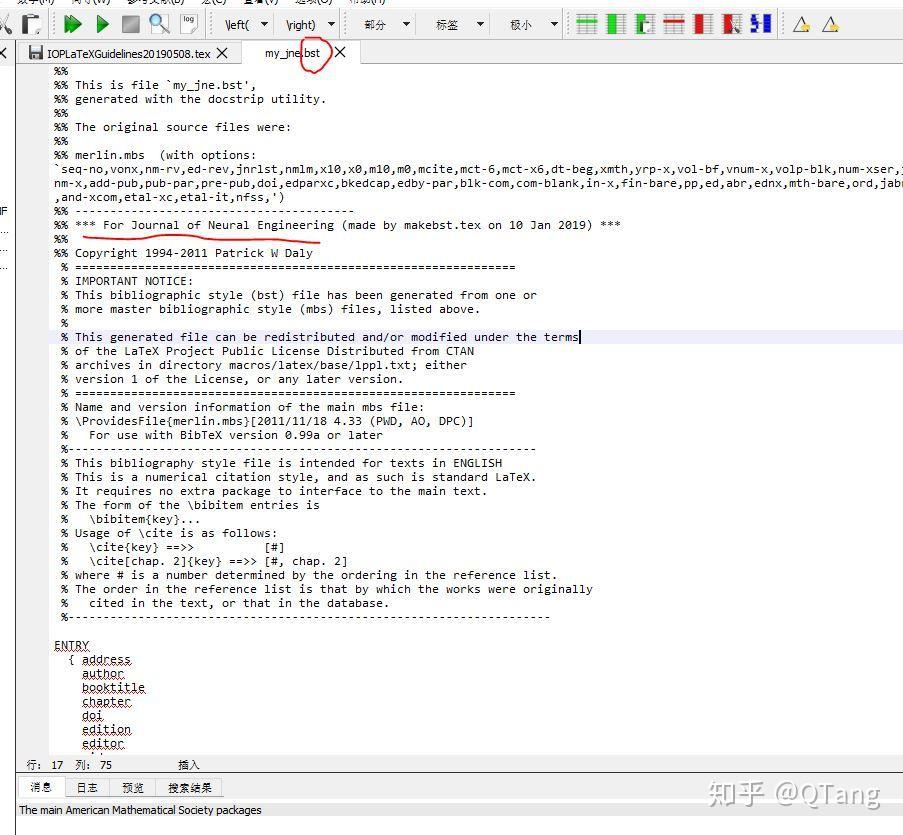
Task: Expand the 部分 sectioning dropdown
Action: point(406,24)
